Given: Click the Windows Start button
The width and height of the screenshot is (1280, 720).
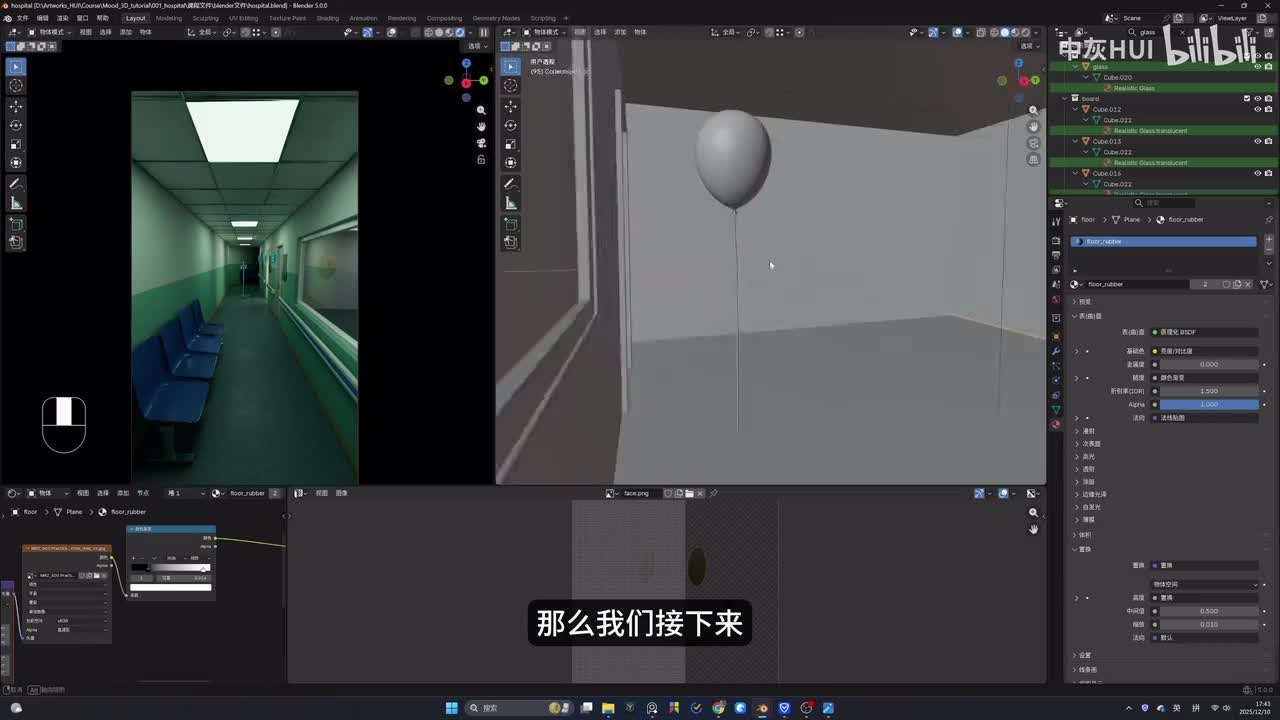Looking at the screenshot, I should (x=452, y=708).
